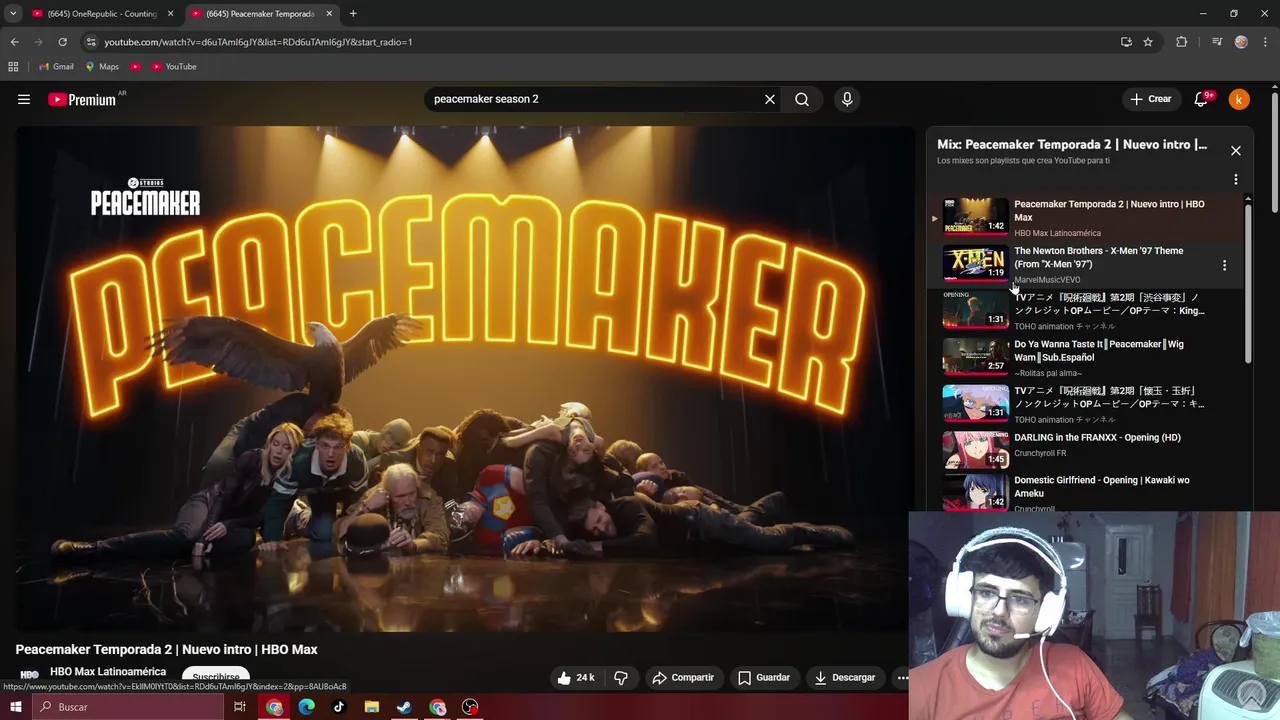
Task: Open the YouTube hamburger guide menu
Action: pyautogui.click(x=24, y=99)
